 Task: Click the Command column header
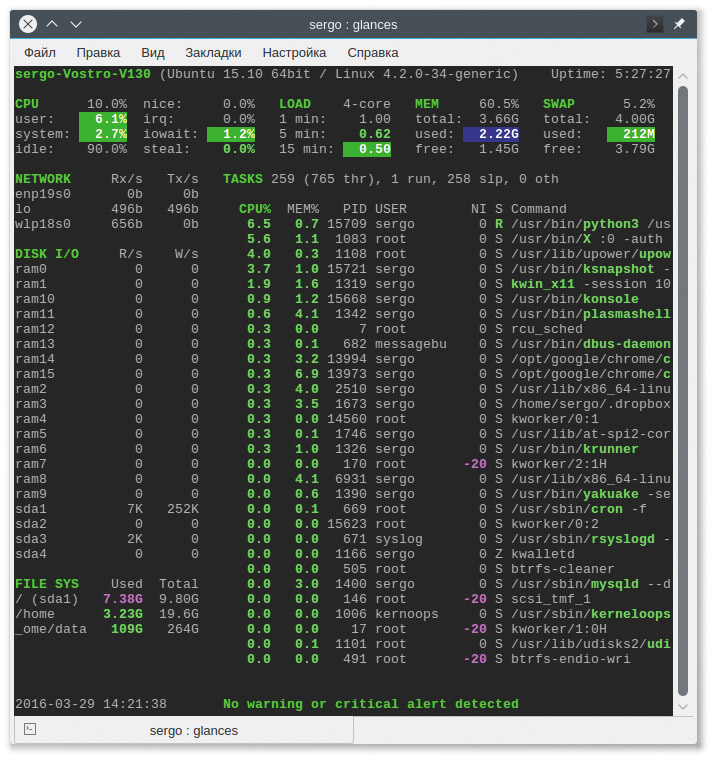point(539,209)
